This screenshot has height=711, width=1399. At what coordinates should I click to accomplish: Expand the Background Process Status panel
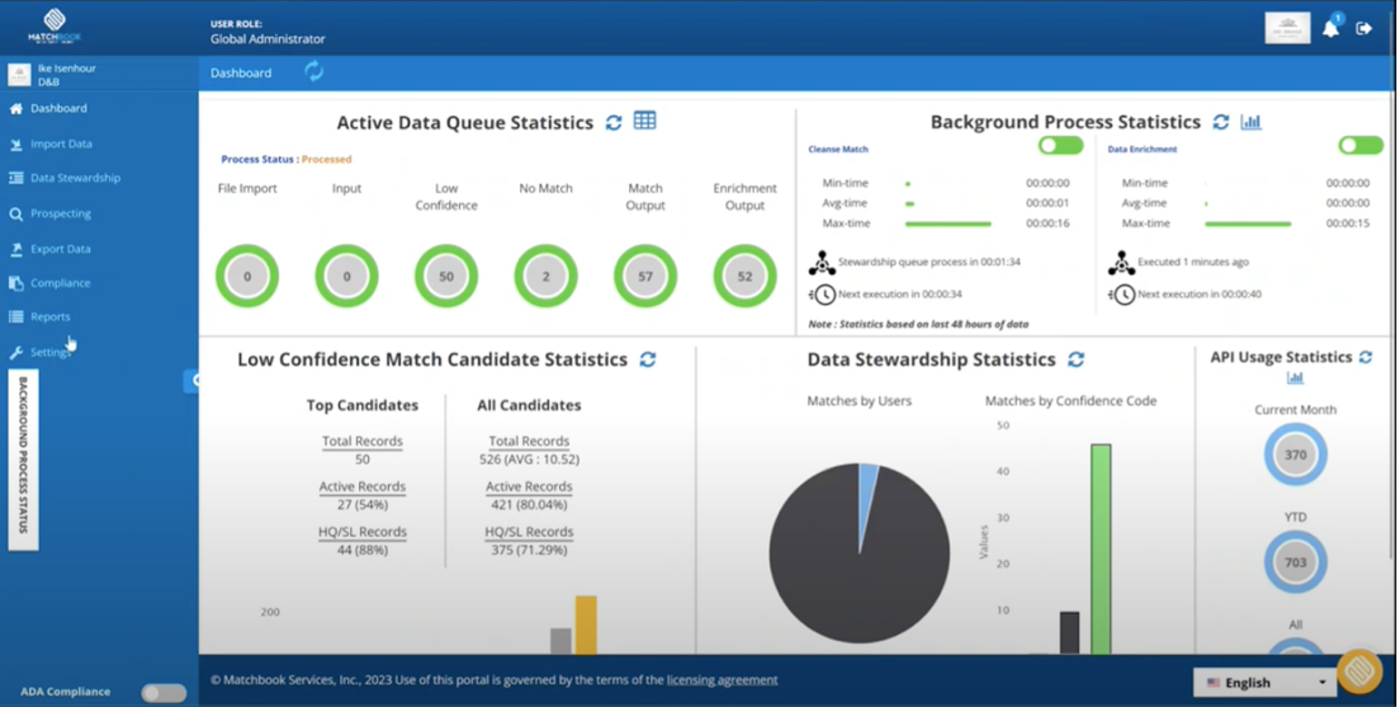23,460
